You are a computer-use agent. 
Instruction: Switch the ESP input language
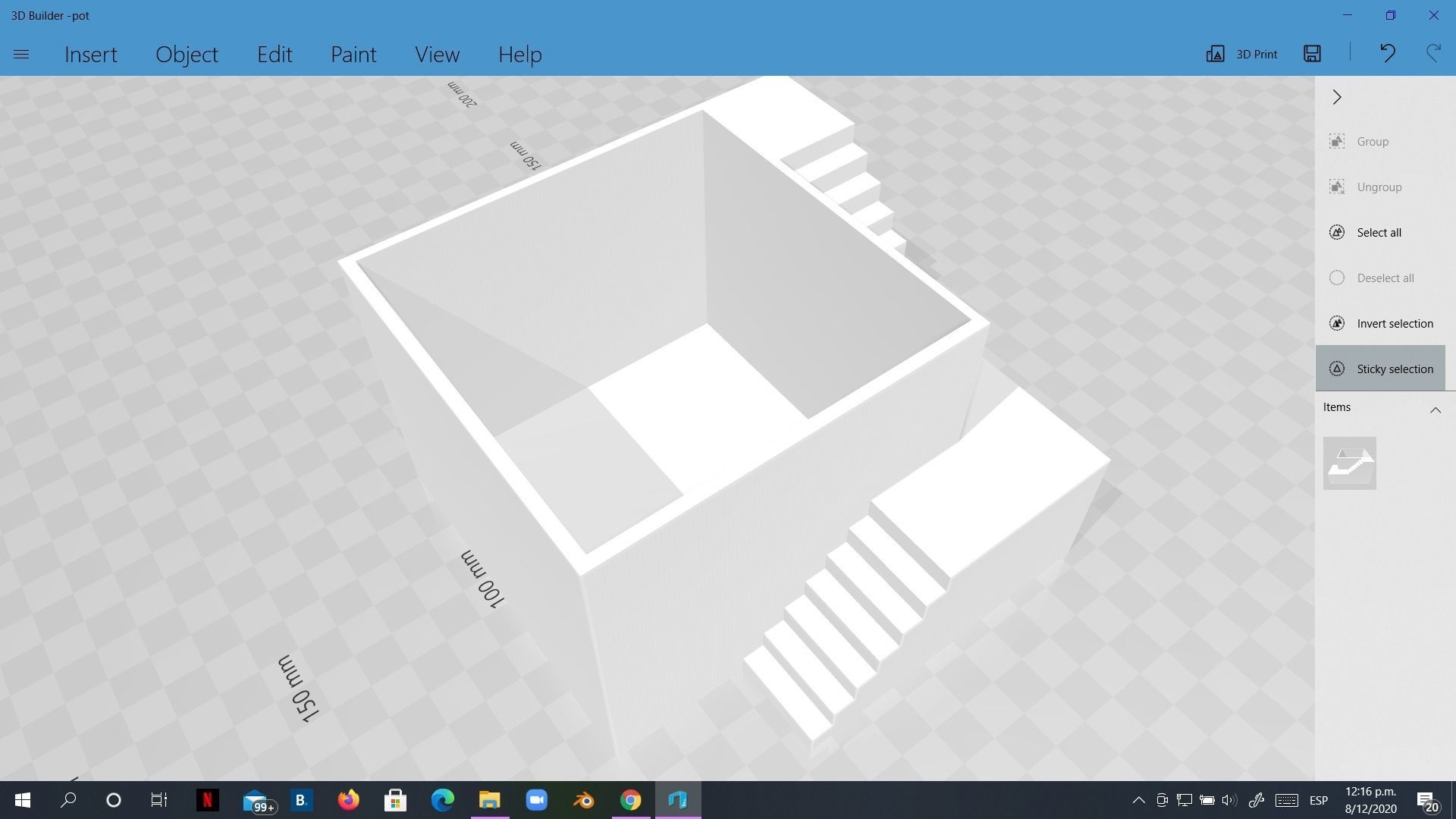coord(1319,800)
